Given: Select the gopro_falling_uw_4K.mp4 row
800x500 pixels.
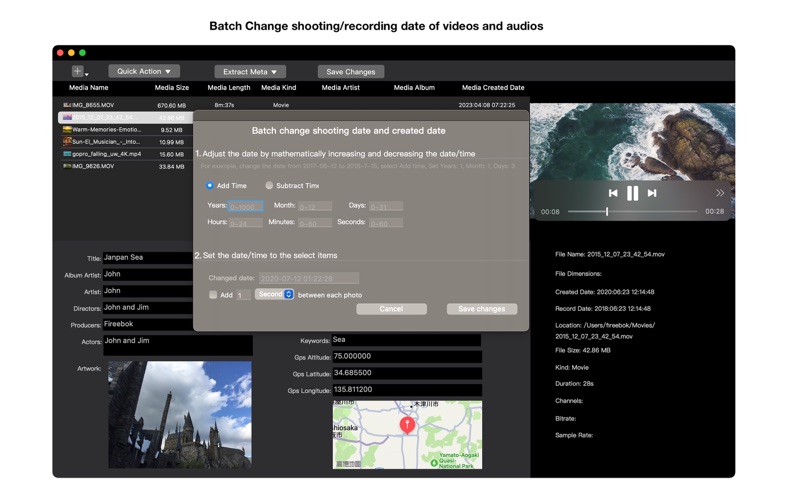Looking at the screenshot, I should tap(126, 154).
